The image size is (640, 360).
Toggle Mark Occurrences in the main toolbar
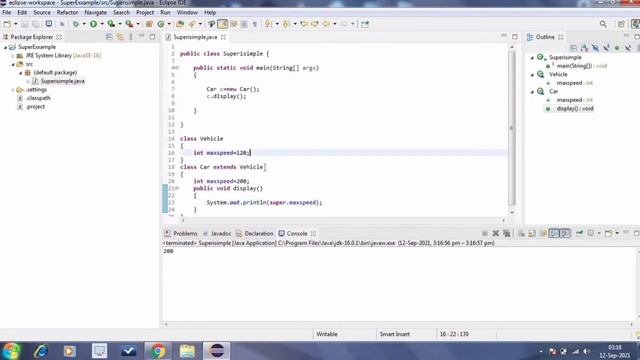pos(222,24)
